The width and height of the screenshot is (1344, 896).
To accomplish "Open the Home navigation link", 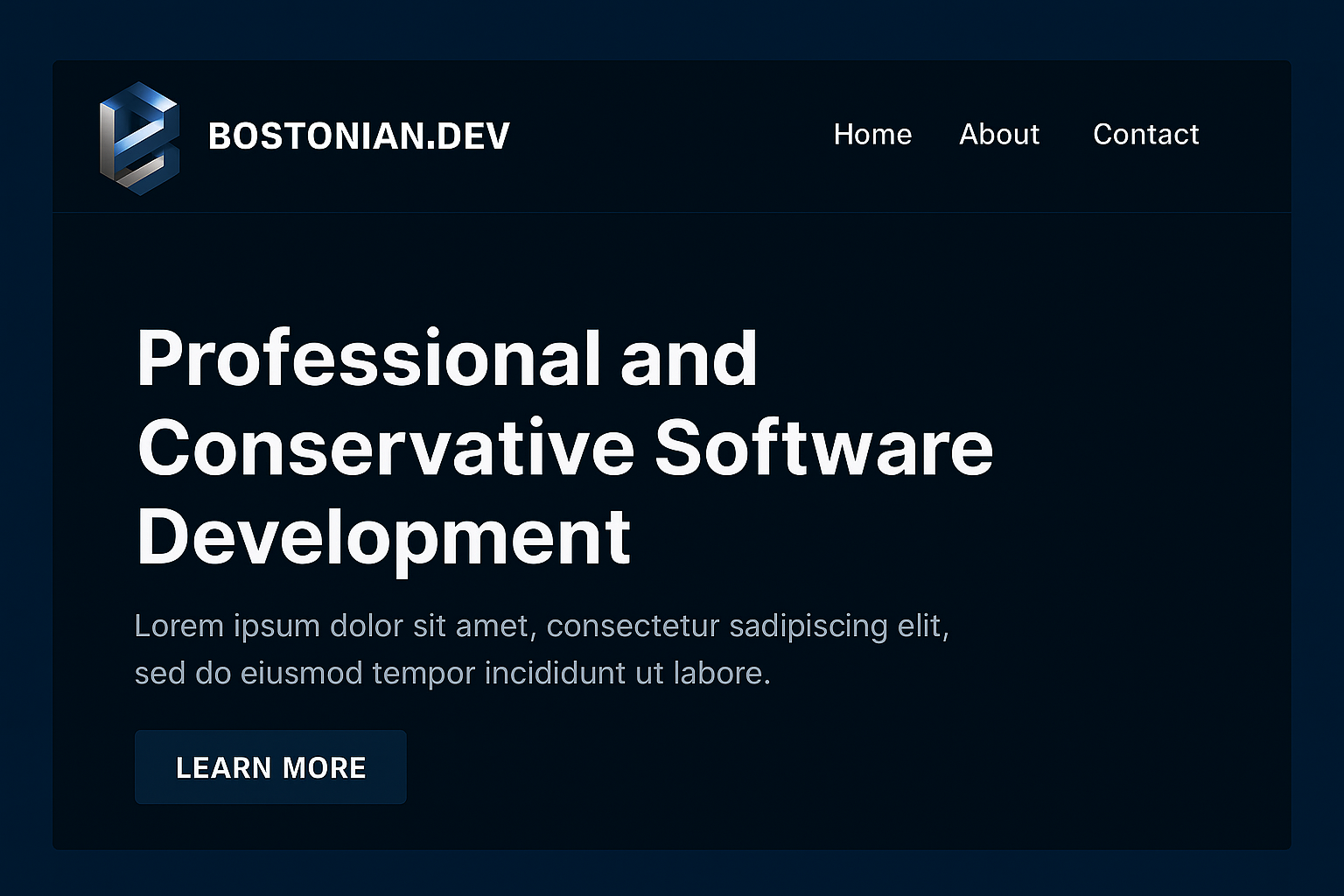I will 872,134.
